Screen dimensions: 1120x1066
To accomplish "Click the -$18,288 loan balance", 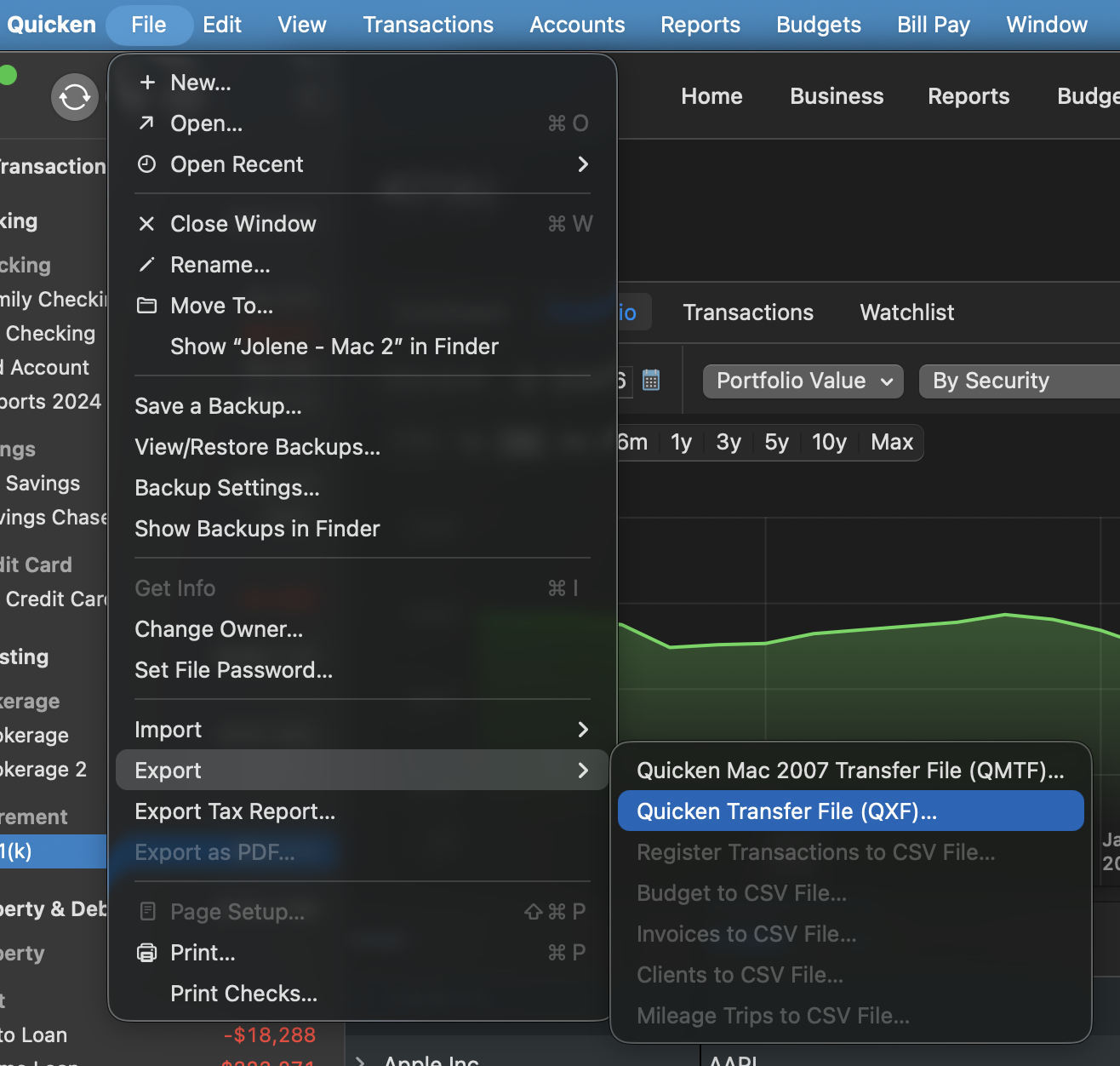I will (269, 1035).
